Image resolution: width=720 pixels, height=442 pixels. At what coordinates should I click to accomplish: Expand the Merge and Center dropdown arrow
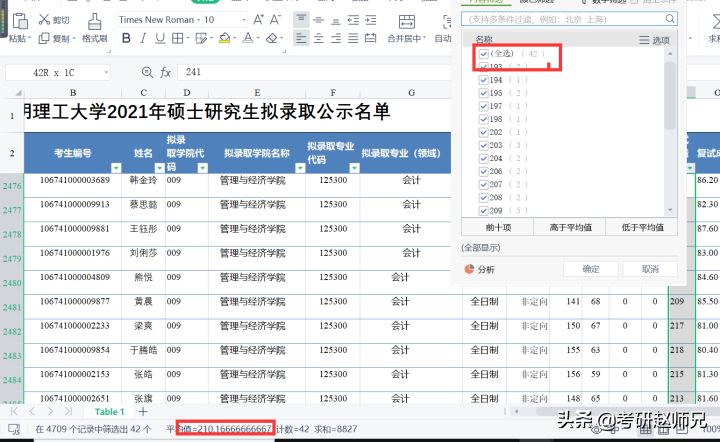pyautogui.click(x=424, y=38)
